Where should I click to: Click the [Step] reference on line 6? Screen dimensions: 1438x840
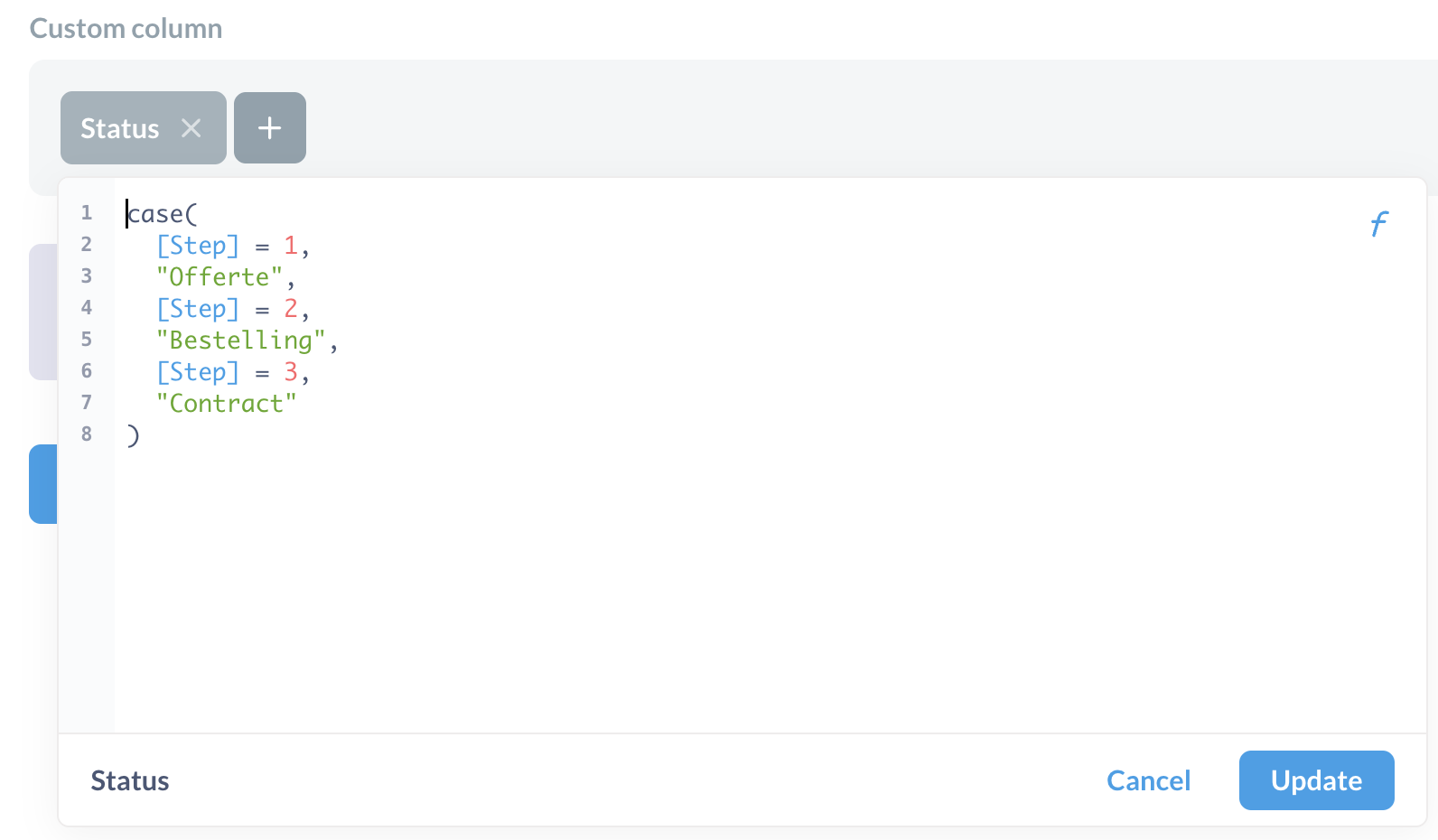tap(198, 372)
